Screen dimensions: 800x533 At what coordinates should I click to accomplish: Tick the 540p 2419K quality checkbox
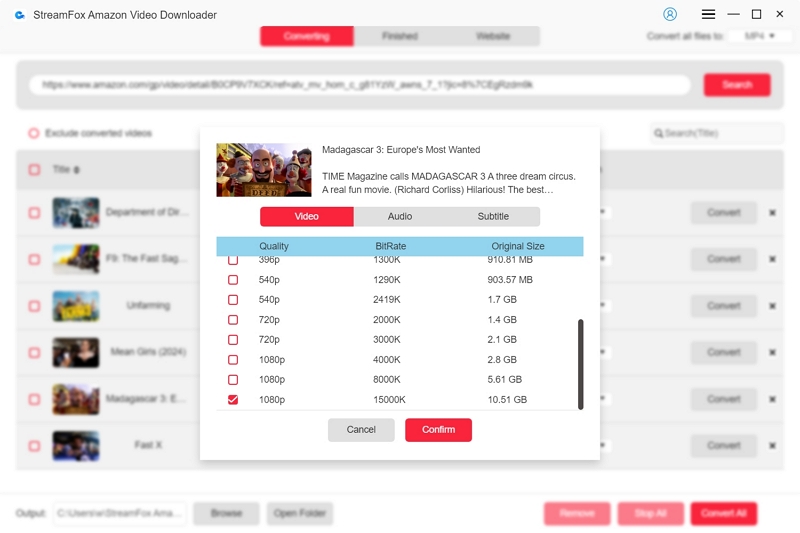[233, 299]
